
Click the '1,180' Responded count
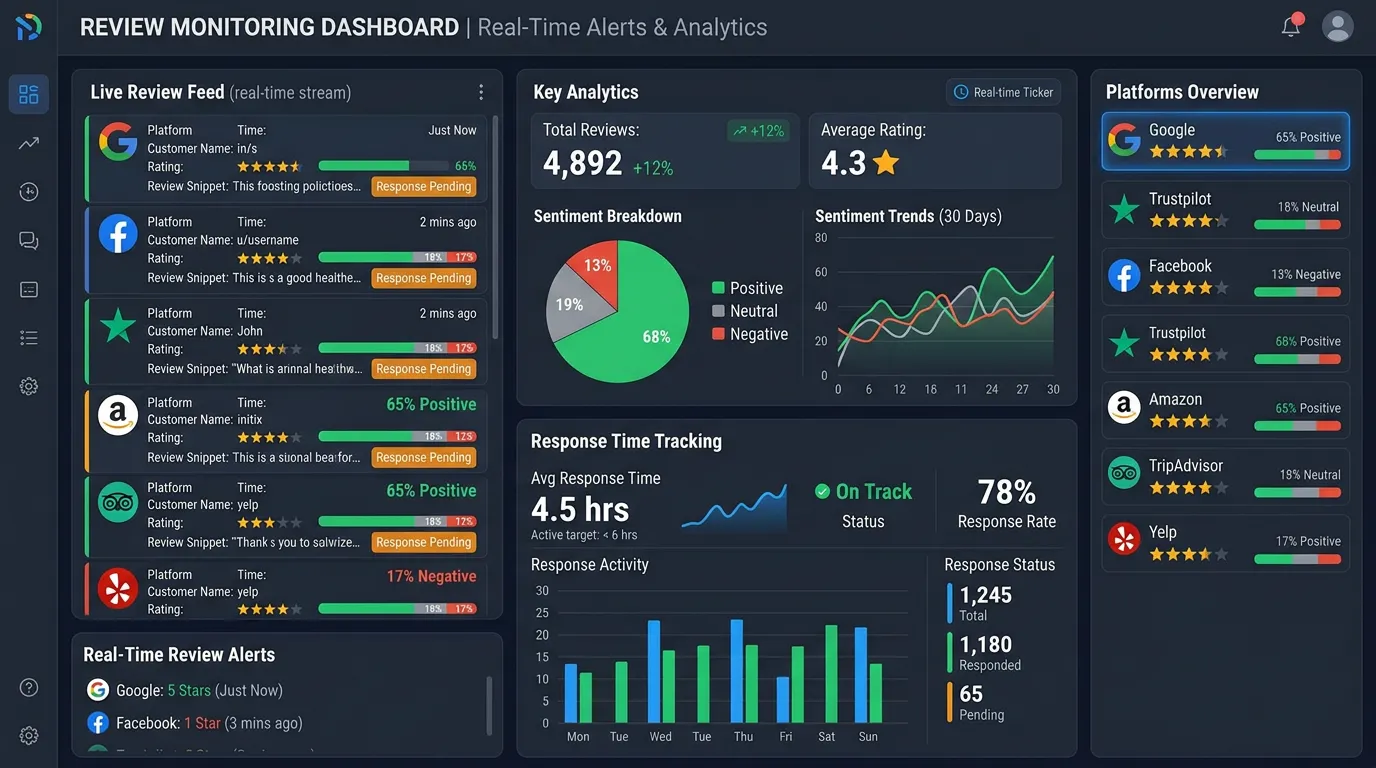[986, 645]
